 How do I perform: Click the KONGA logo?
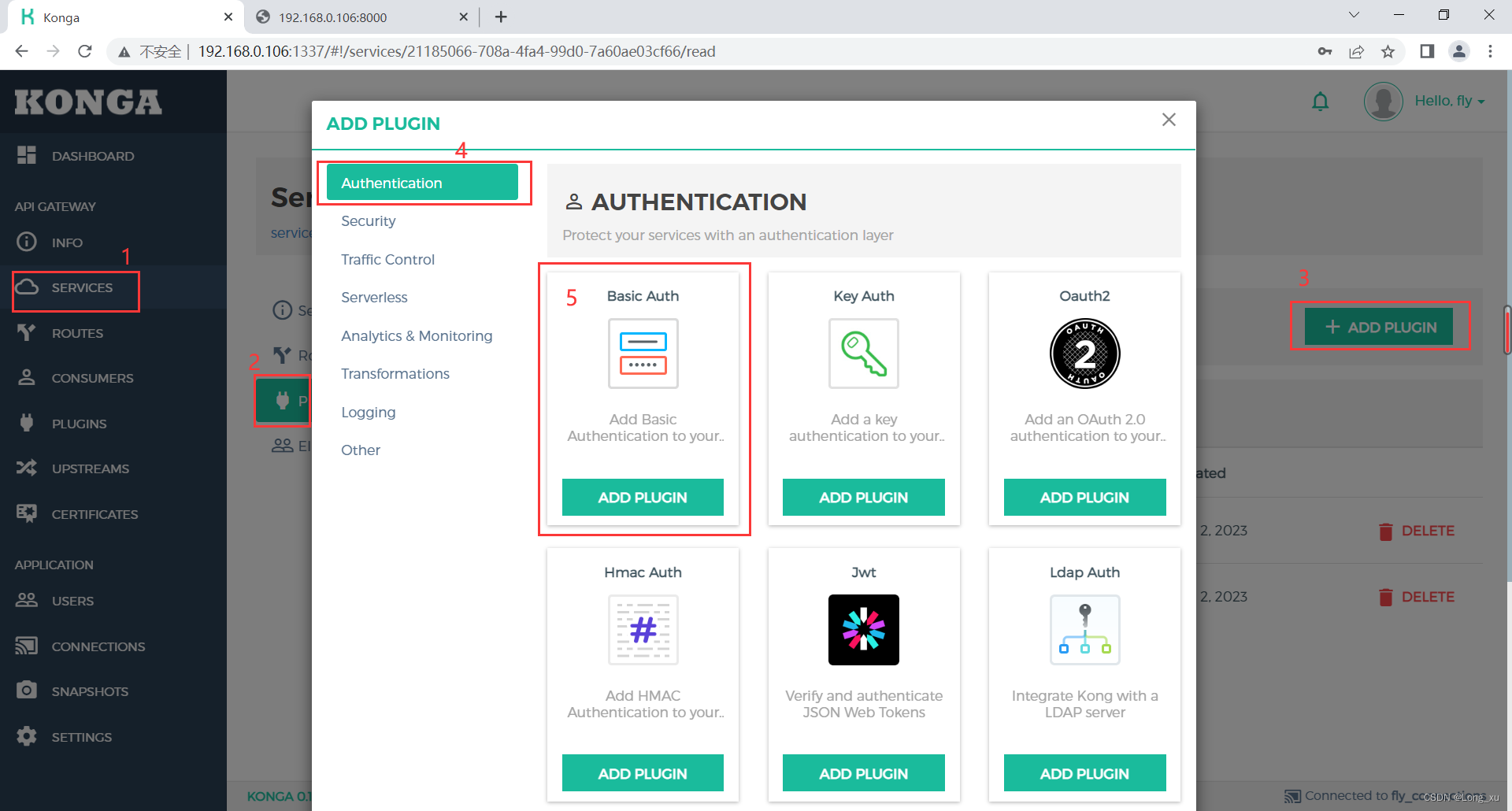(x=87, y=102)
